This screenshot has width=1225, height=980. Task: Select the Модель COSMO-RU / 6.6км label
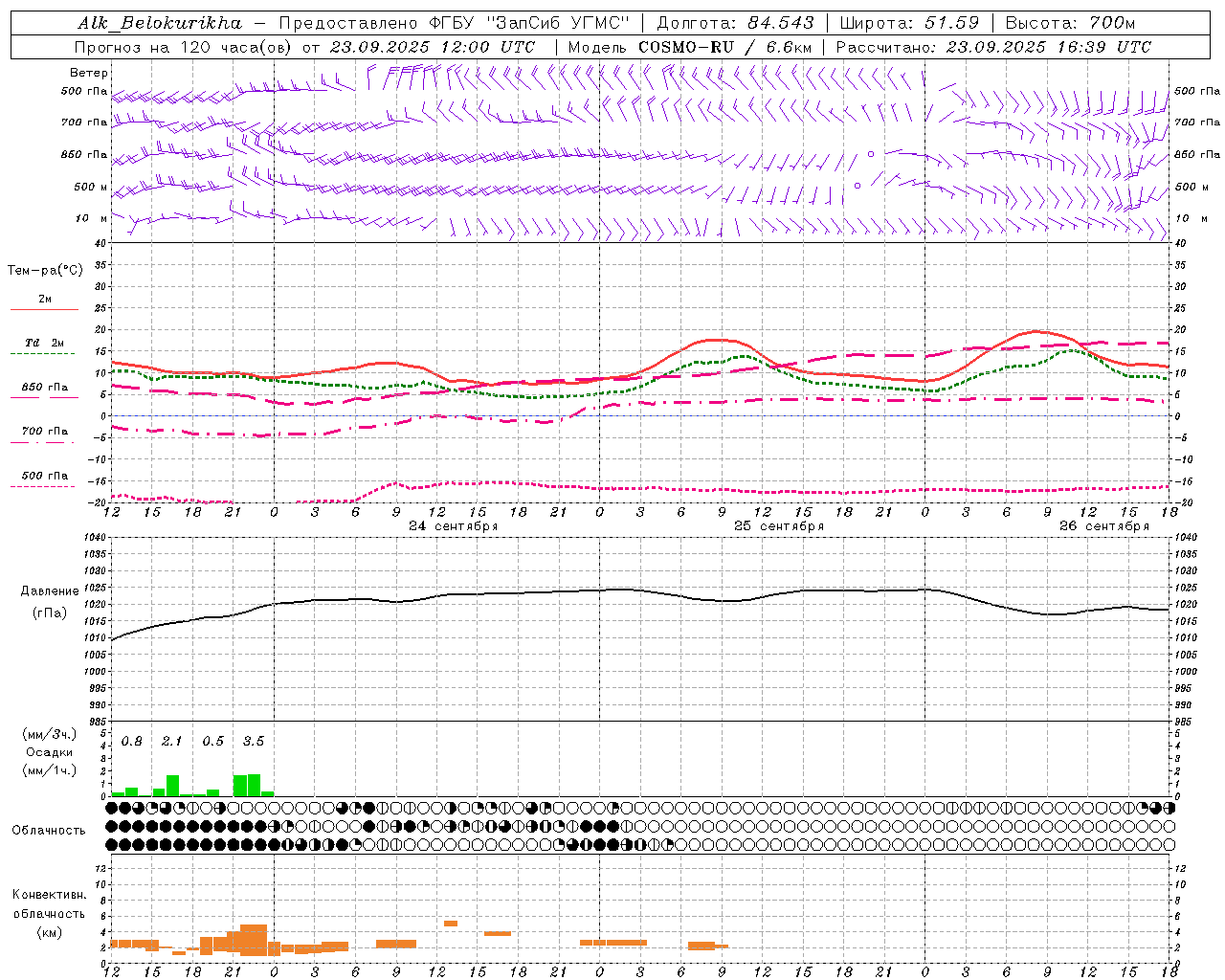pyautogui.click(x=690, y=47)
